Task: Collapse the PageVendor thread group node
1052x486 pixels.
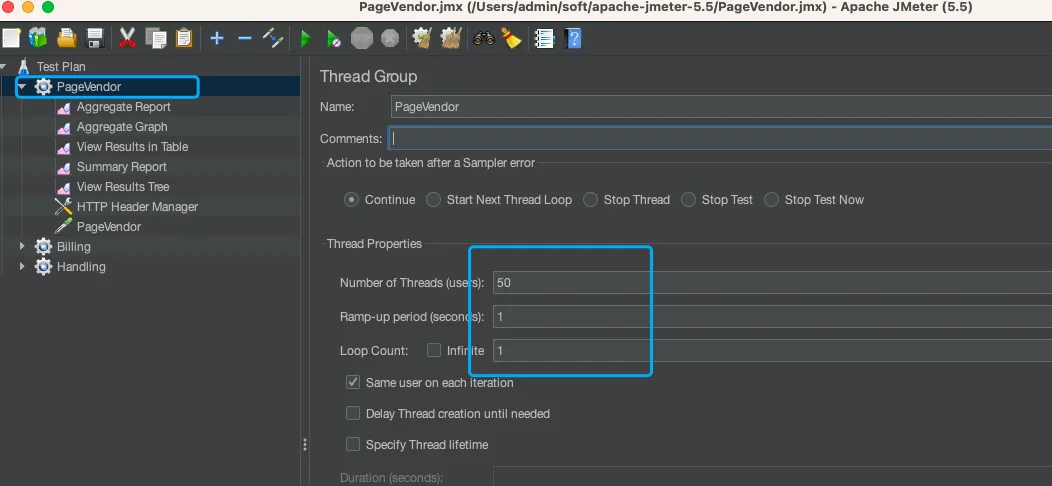Action: point(22,87)
